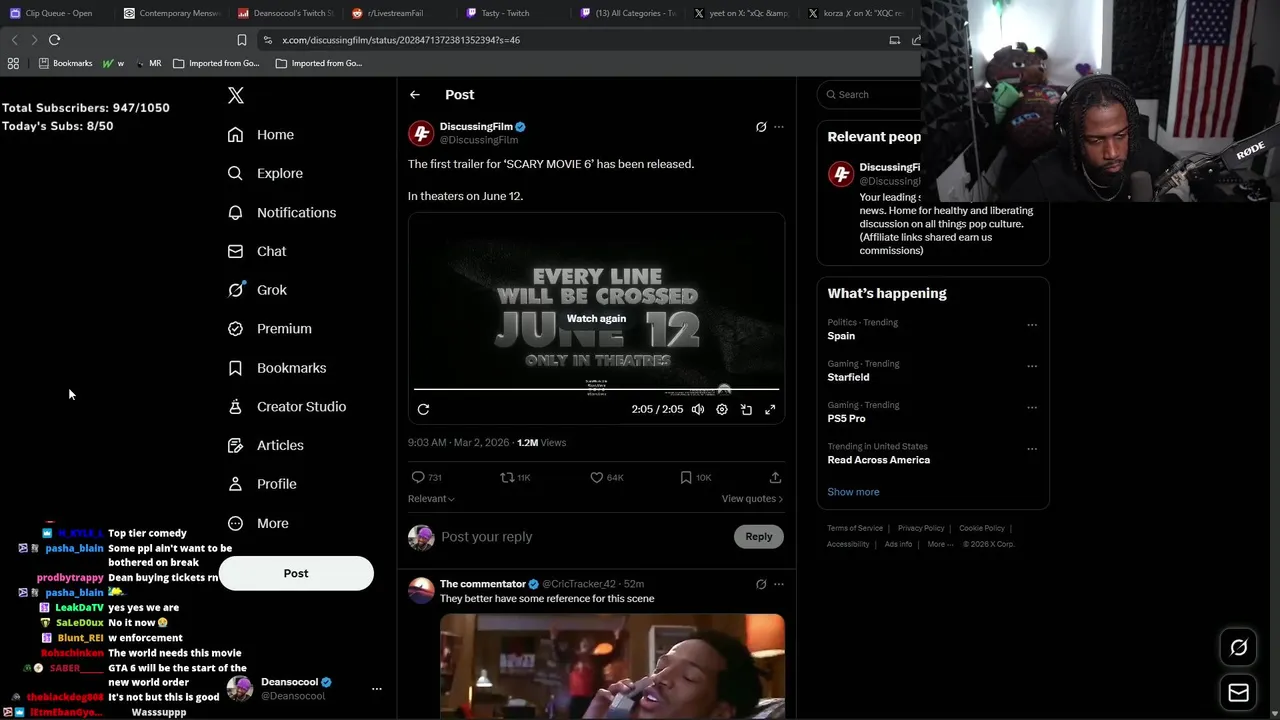This screenshot has height=720, width=1280.
Task: Open Home in X sidebar
Action: [x=261, y=135]
